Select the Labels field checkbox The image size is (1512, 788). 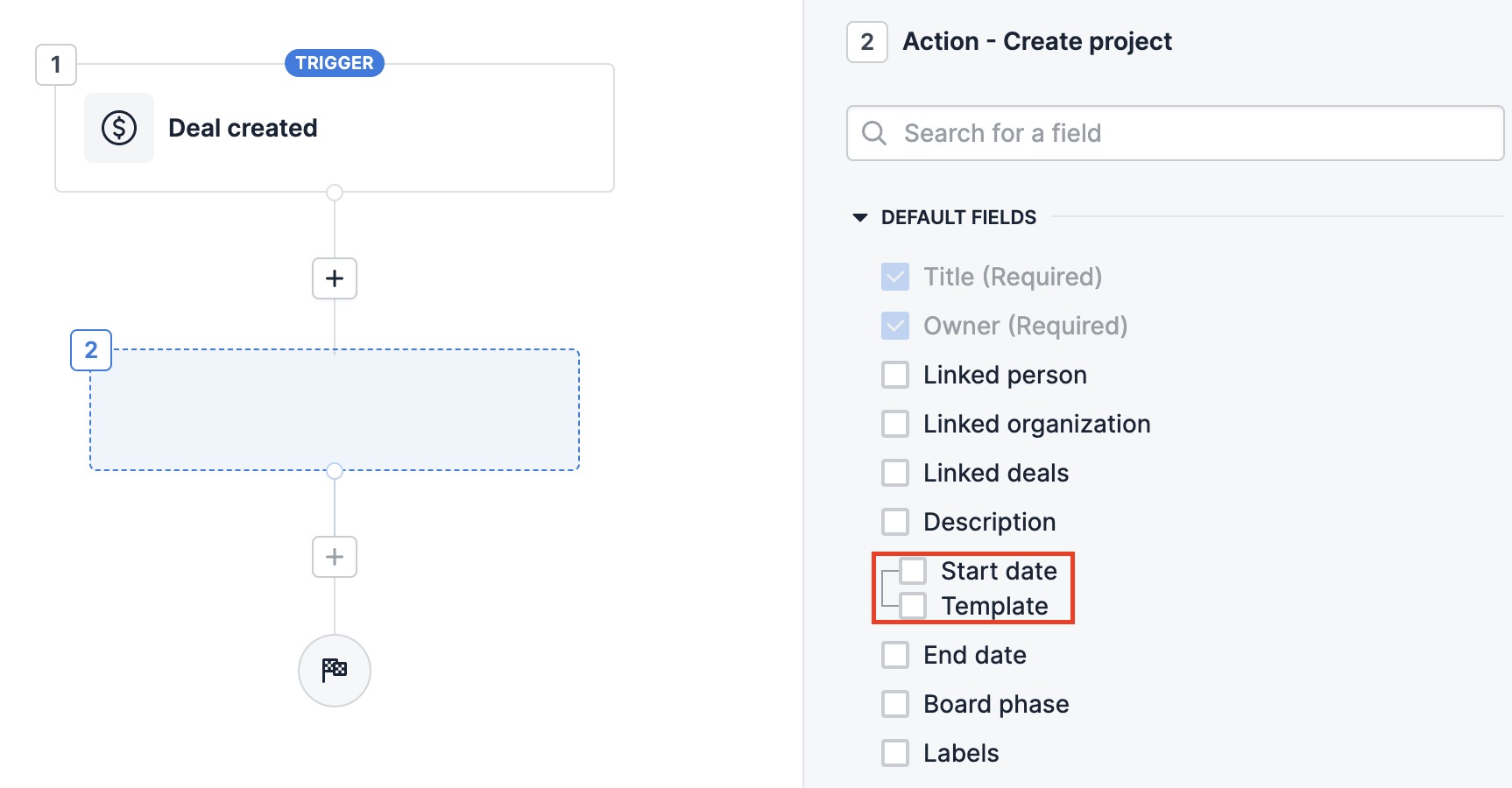895,753
